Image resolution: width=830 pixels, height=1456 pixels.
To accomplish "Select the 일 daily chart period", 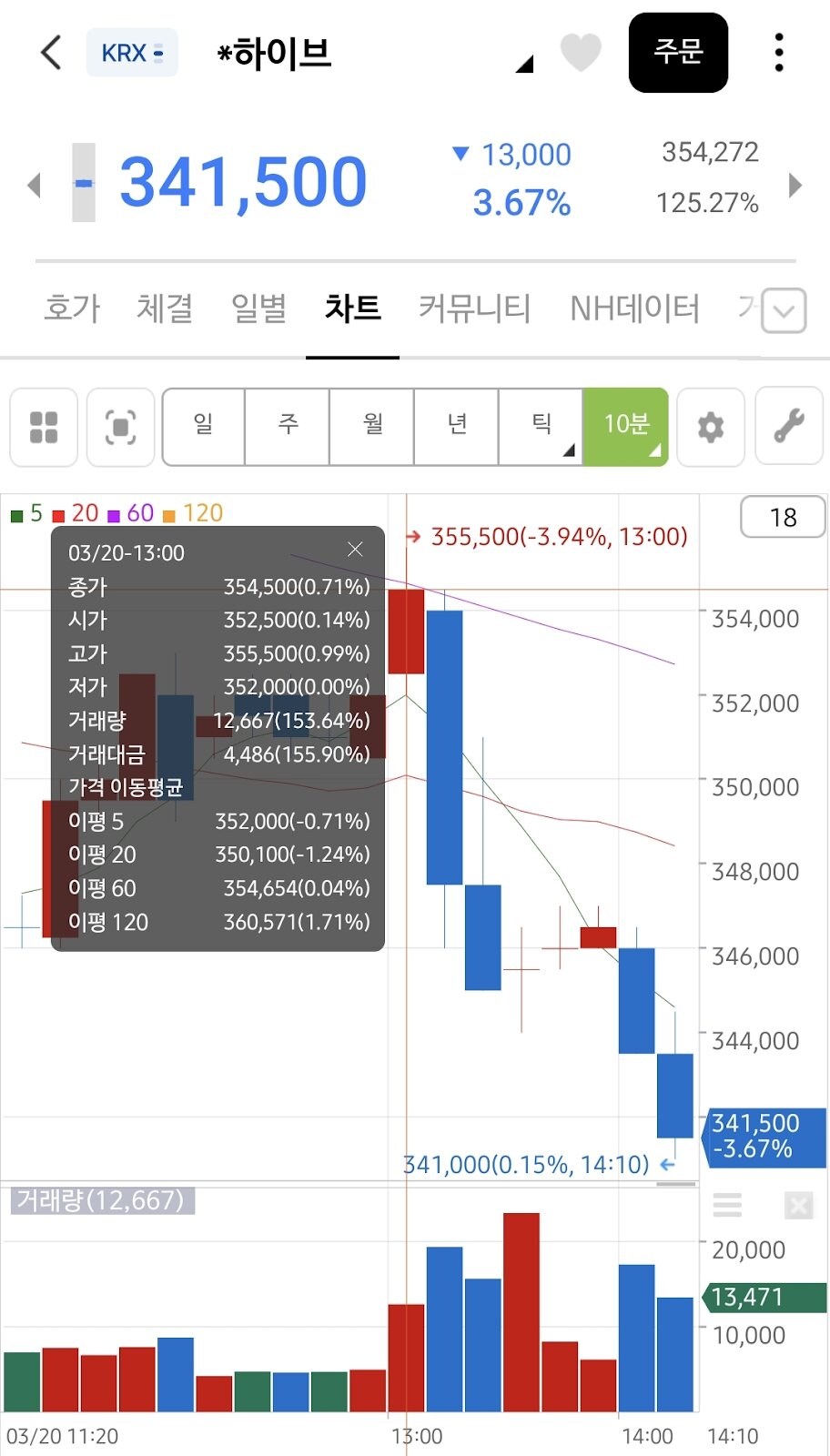I will click(x=203, y=427).
